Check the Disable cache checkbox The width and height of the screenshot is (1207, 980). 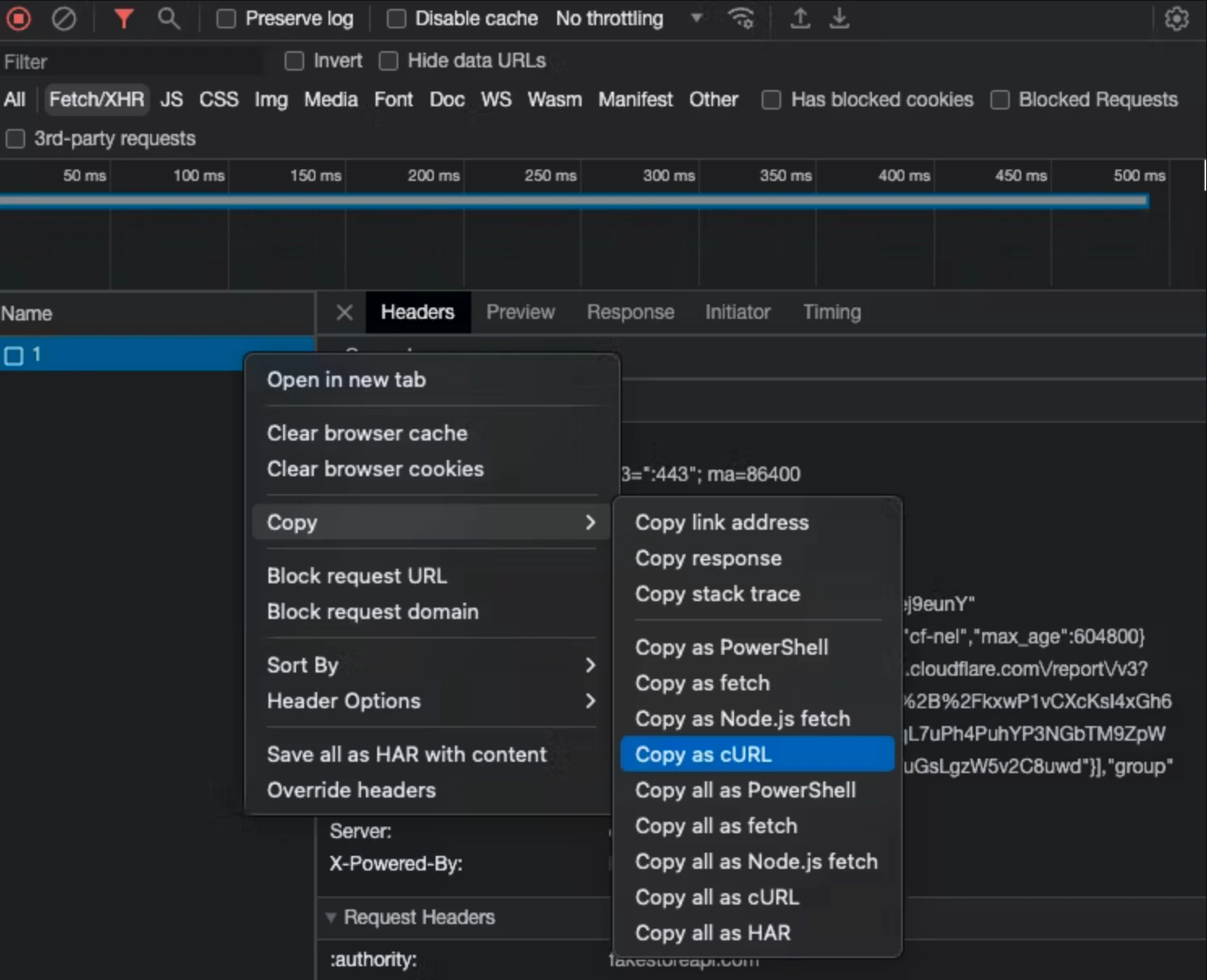[397, 19]
